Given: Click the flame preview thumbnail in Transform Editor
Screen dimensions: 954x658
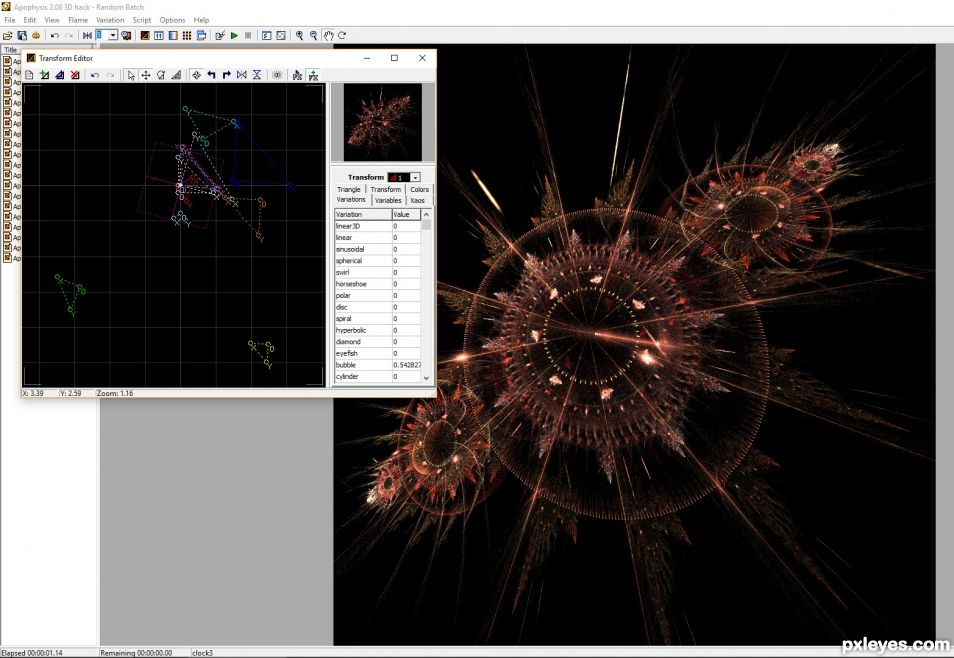Looking at the screenshot, I should pos(383,122).
